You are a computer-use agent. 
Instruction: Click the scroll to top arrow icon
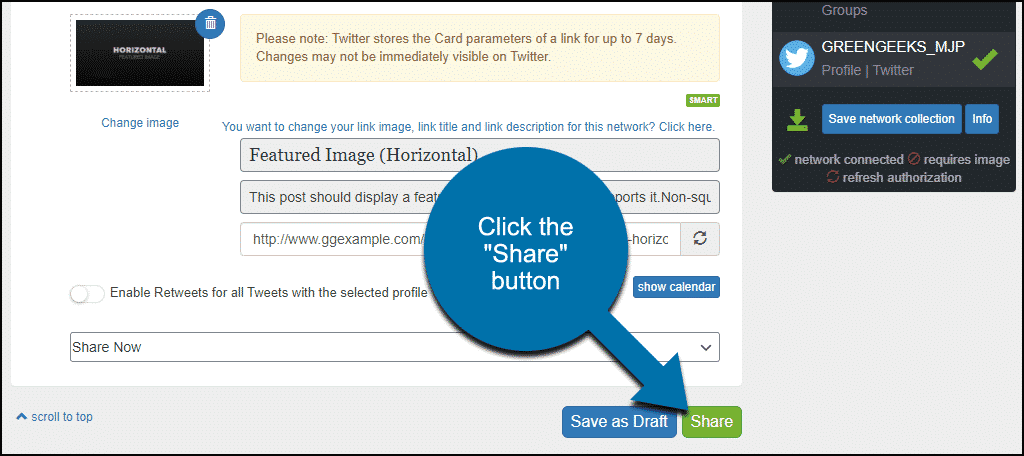[x=22, y=416]
